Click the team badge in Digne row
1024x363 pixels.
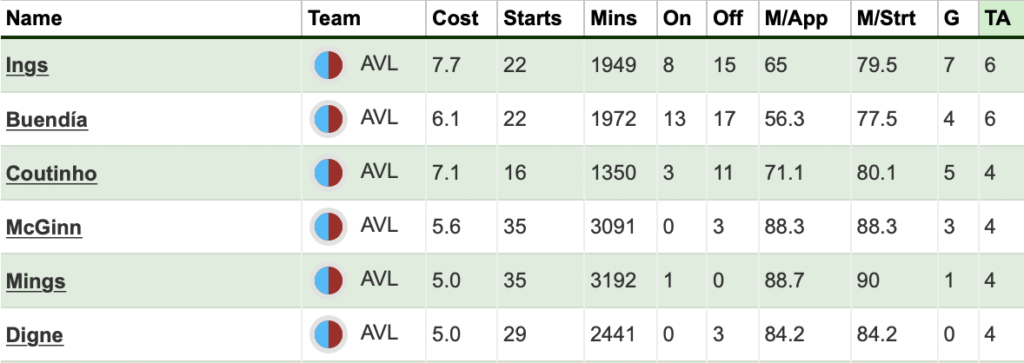tap(328, 335)
